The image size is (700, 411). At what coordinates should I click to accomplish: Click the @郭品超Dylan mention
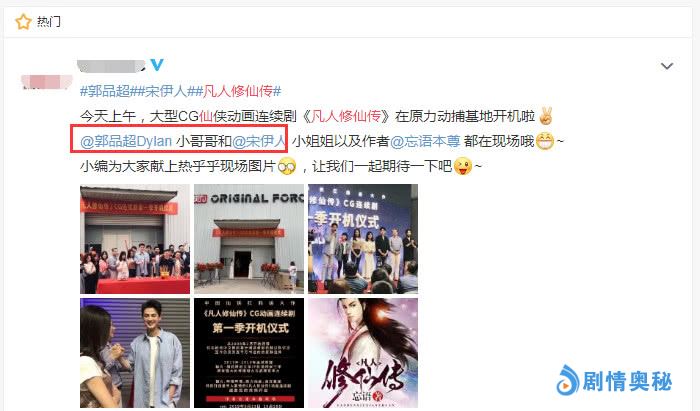coord(126,141)
